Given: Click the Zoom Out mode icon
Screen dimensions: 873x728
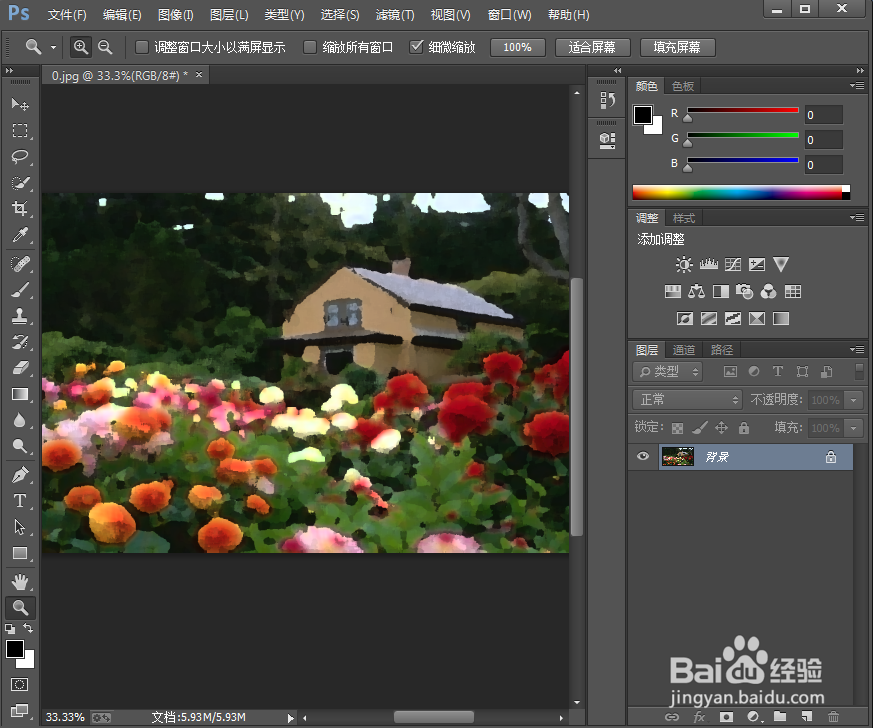Looking at the screenshot, I should [x=105, y=47].
